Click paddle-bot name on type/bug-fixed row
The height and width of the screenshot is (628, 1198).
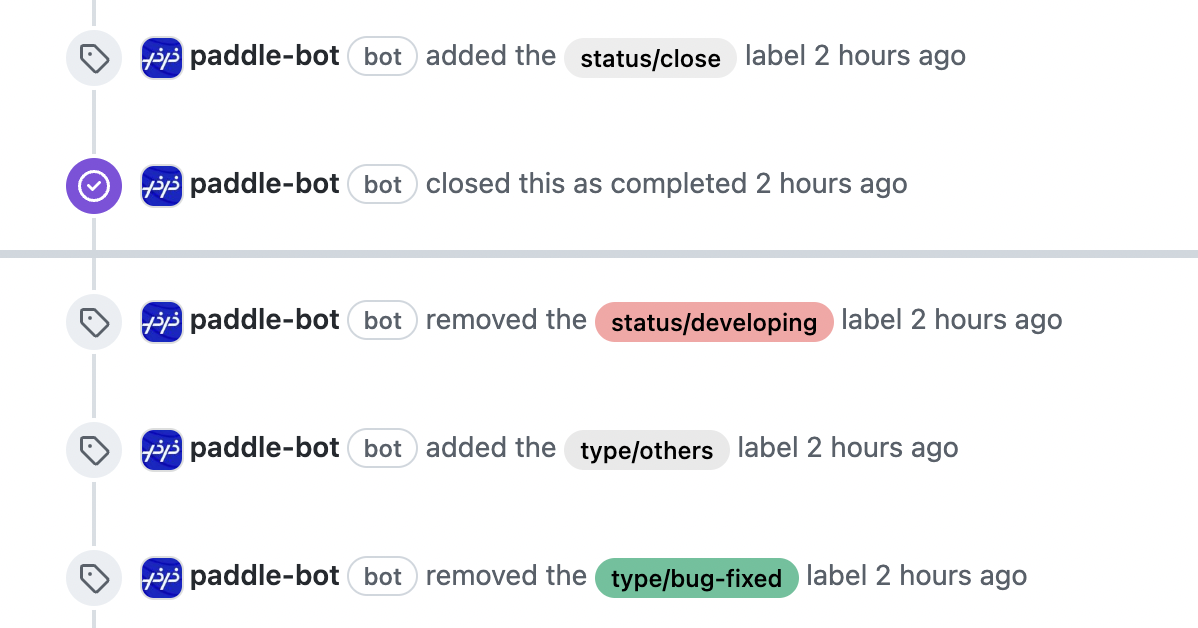coord(264,576)
